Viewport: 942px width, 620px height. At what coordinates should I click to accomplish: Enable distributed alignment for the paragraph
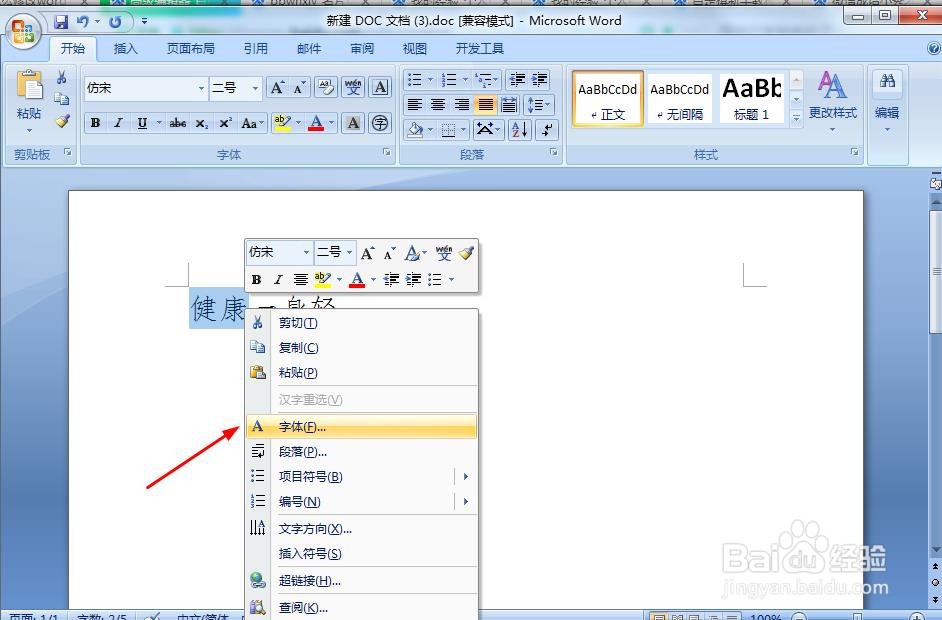(x=508, y=104)
